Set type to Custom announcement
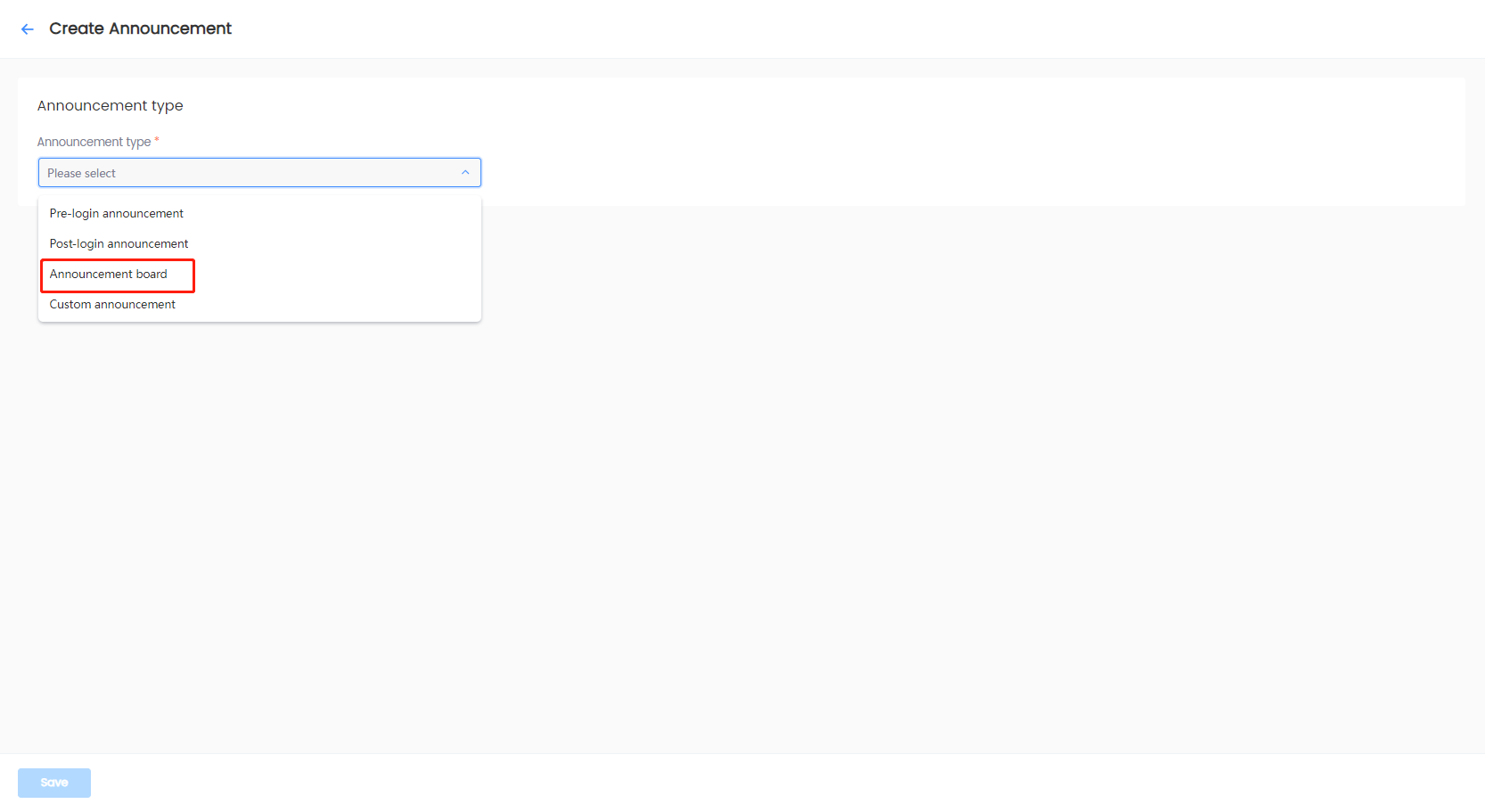Screen dimensions: 1485x812 point(112,305)
